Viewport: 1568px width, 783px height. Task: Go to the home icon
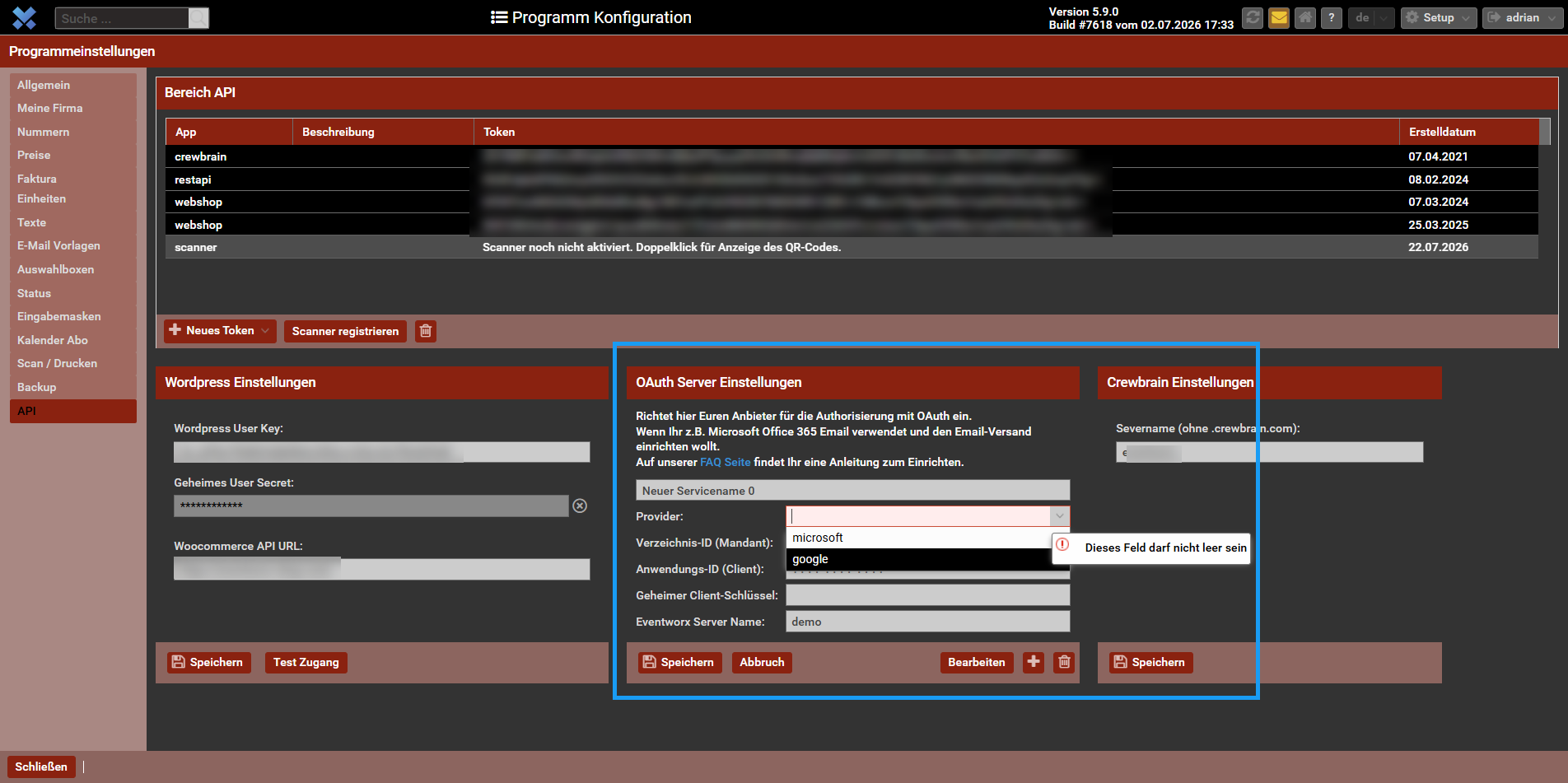coord(1305,17)
